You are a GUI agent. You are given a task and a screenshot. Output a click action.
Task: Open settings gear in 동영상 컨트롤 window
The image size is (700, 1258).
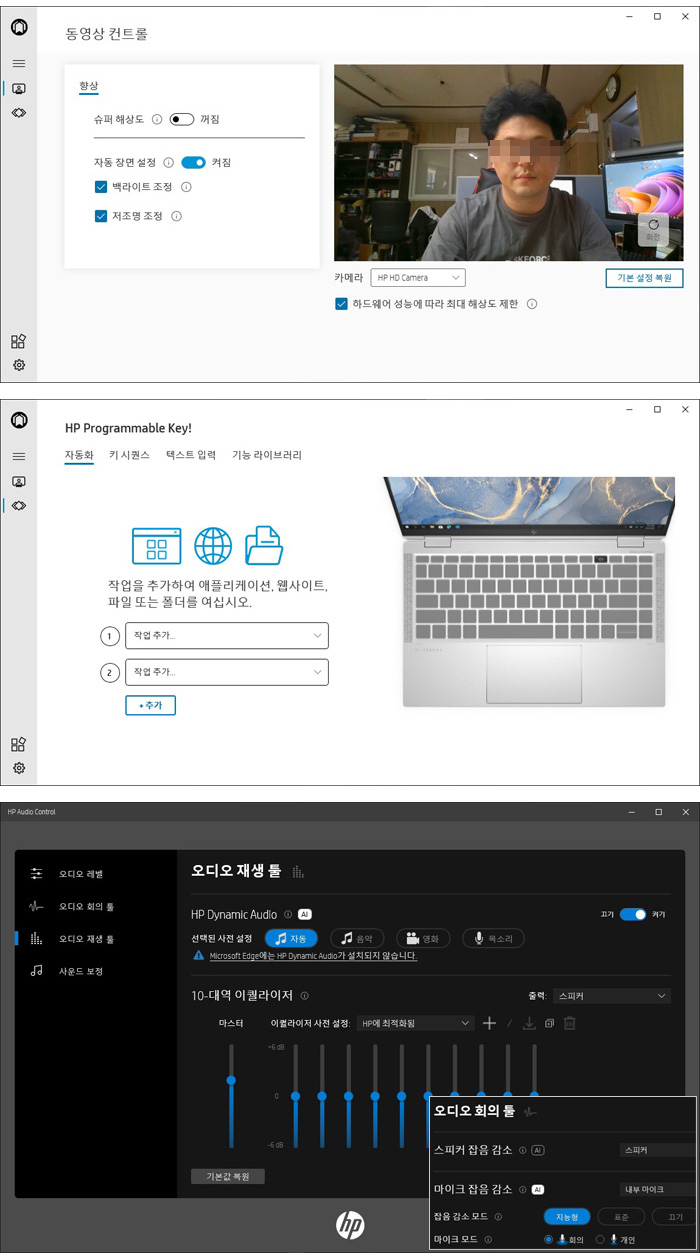click(18, 365)
